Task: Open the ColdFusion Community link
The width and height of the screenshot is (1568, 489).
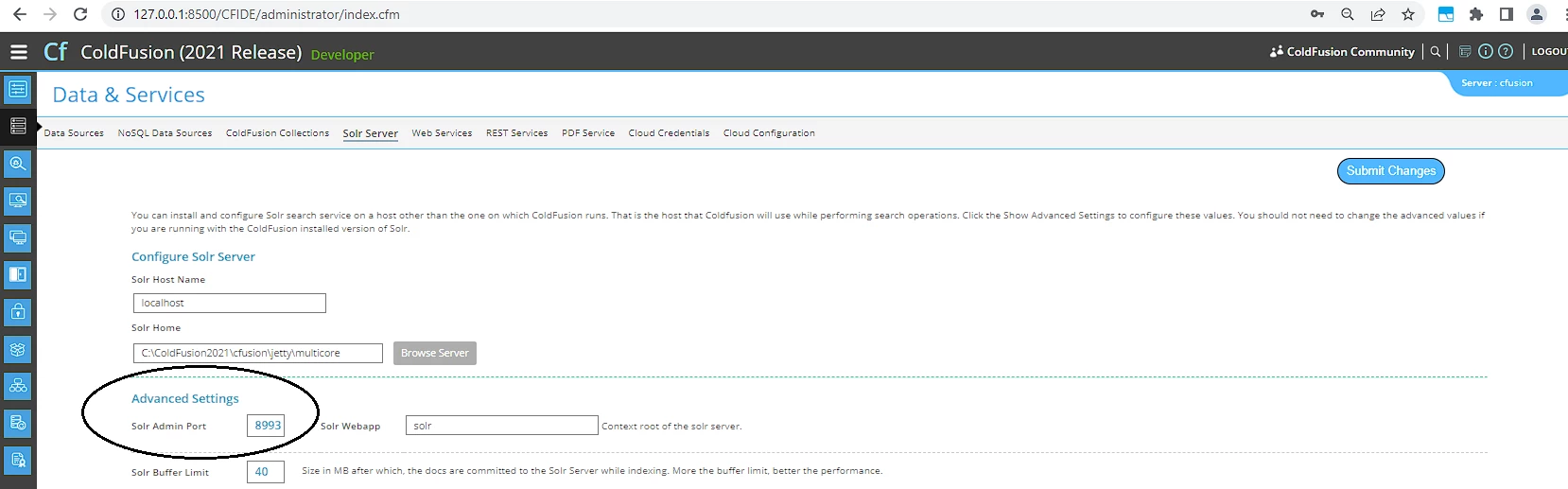Action: 1342,52
